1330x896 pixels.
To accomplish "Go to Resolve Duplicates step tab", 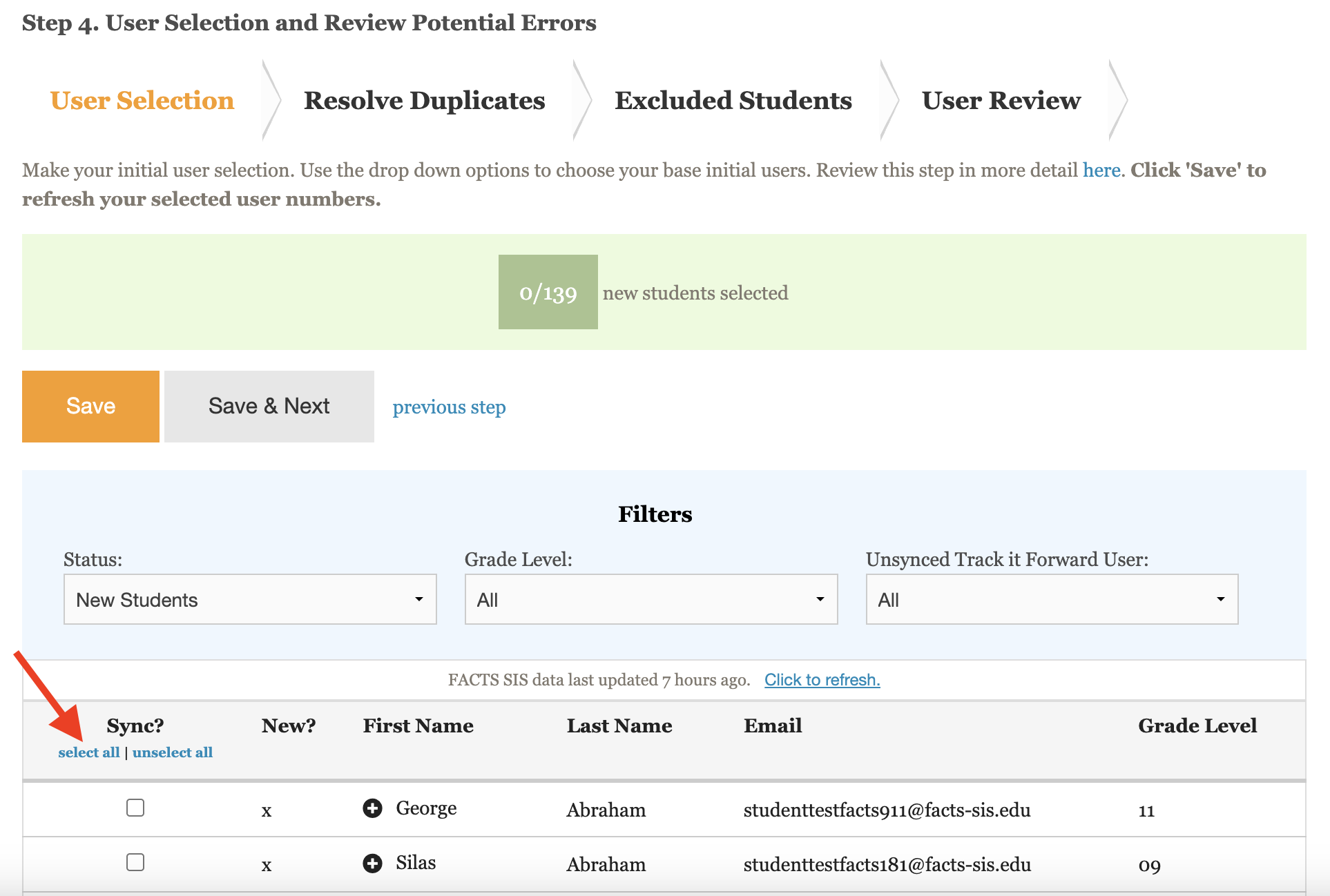I will (424, 101).
